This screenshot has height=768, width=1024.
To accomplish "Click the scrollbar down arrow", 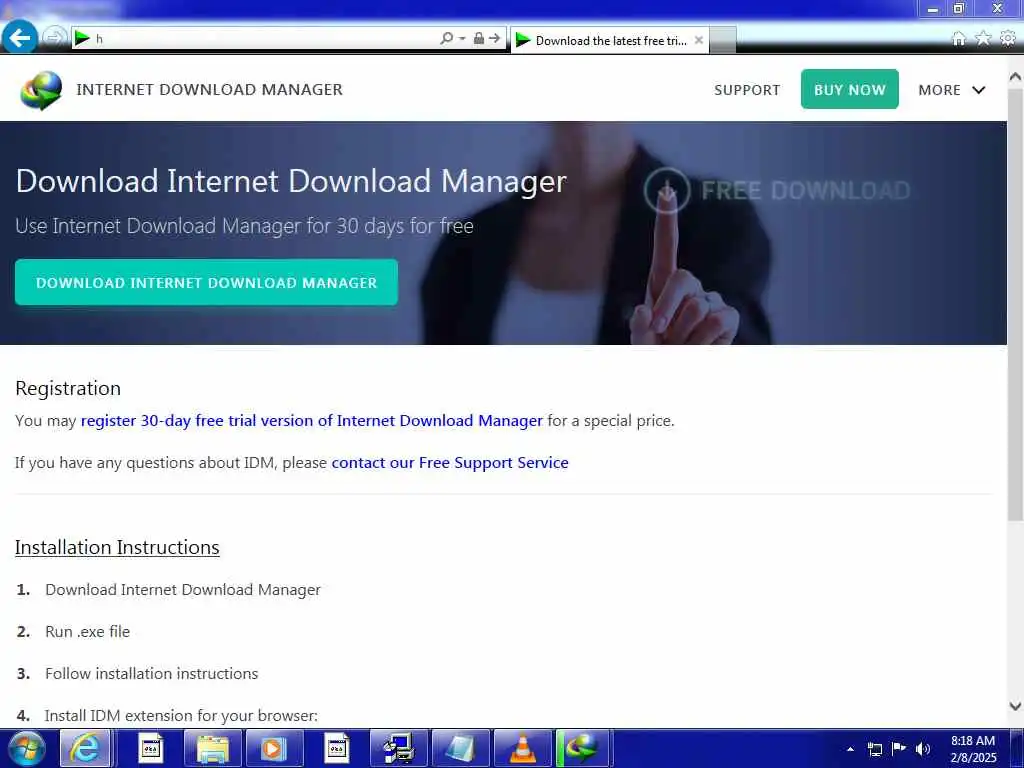I will pos(1015,706).
